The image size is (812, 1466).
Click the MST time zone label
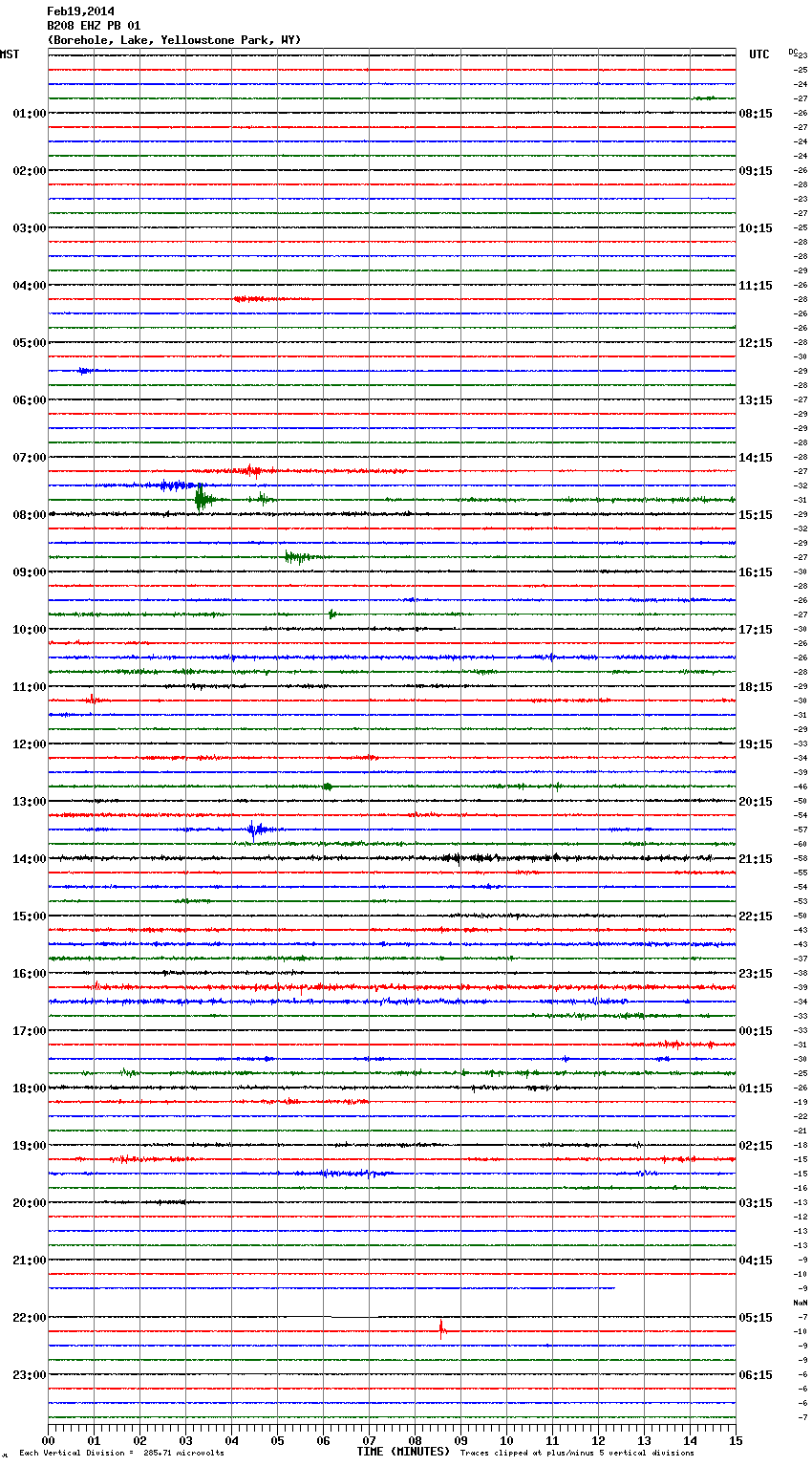(10, 54)
